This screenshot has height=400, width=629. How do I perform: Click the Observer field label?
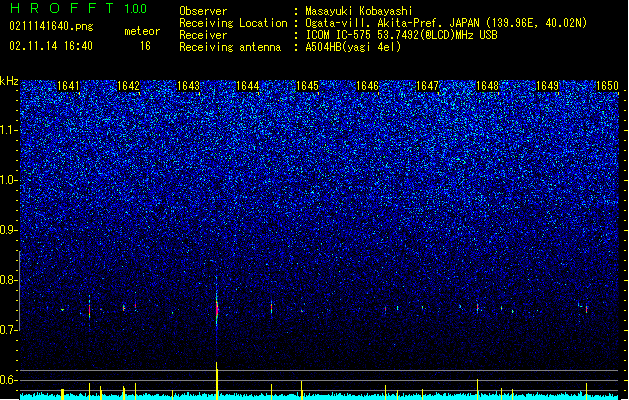tap(203, 11)
